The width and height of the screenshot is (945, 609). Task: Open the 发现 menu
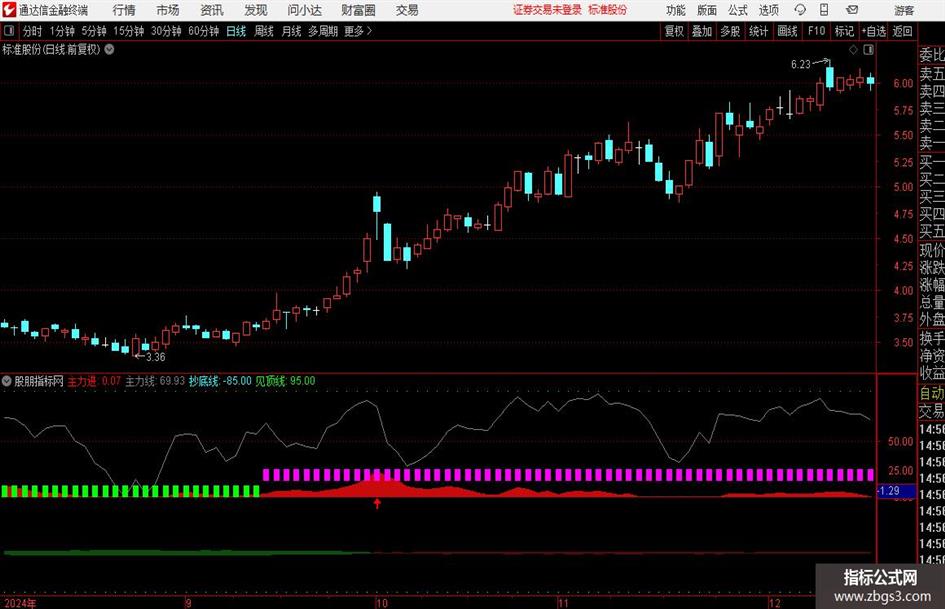(256, 10)
